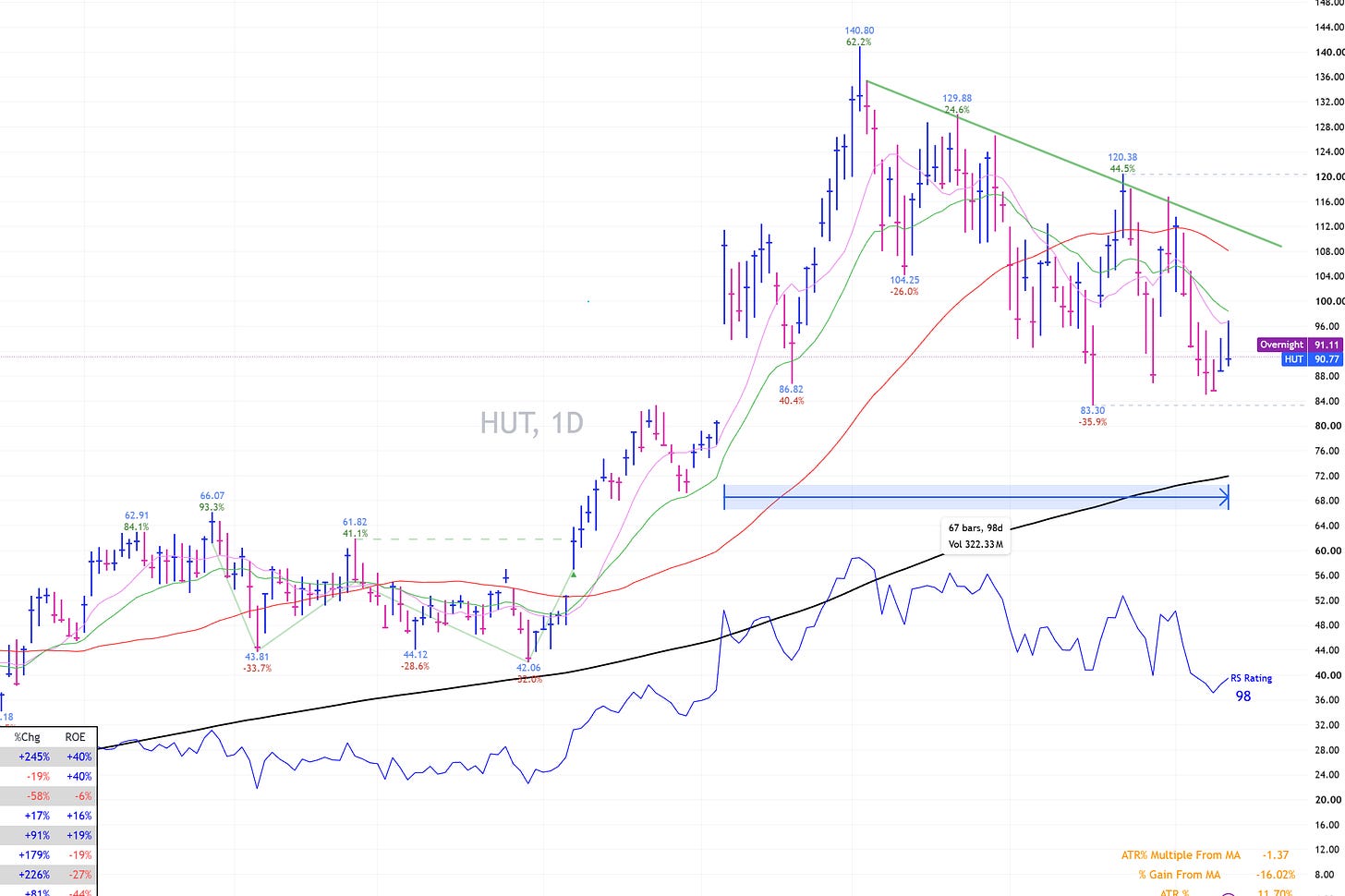Click the HUT 90.77 price tag

pyautogui.click(x=1312, y=359)
